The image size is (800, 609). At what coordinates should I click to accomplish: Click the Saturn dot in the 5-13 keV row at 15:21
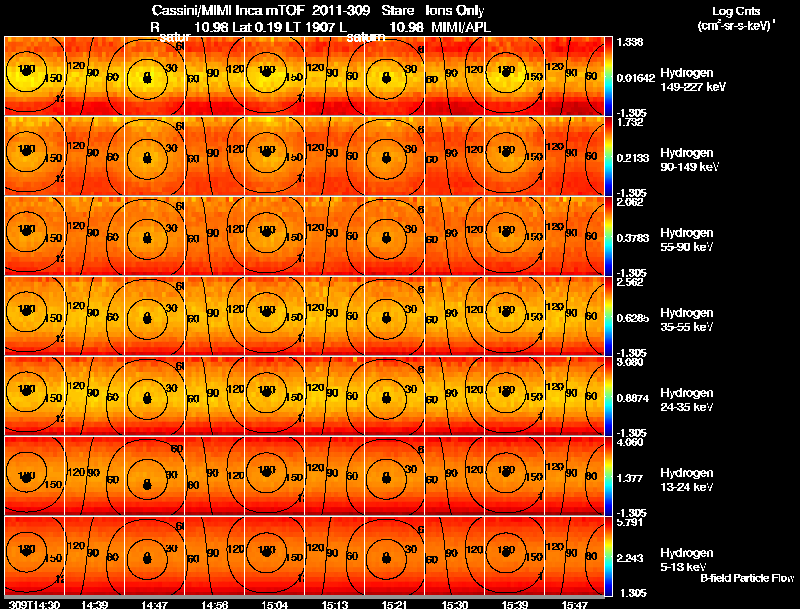tap(386, 558)
